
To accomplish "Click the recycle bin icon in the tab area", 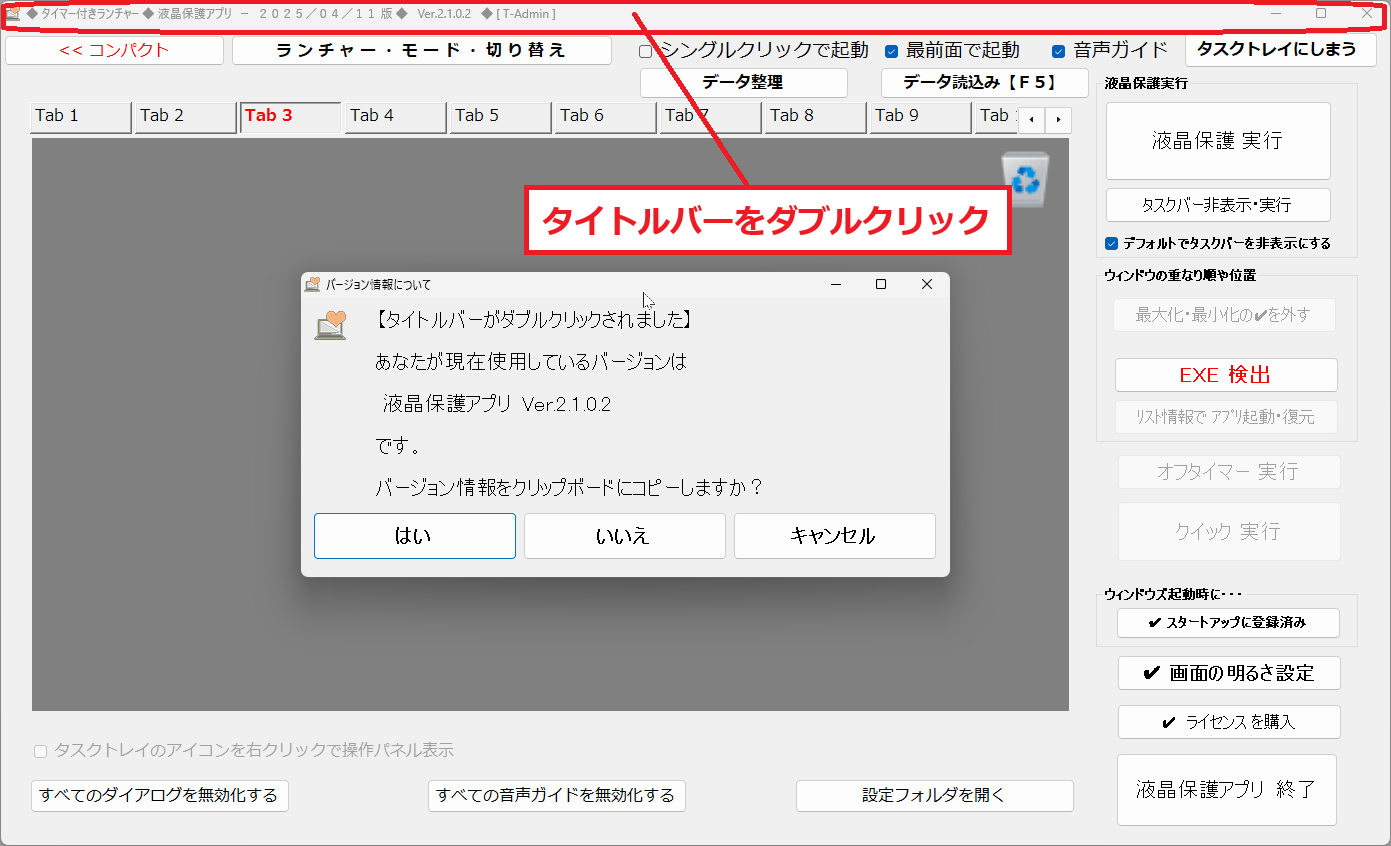I will [x=1025, y=180].
